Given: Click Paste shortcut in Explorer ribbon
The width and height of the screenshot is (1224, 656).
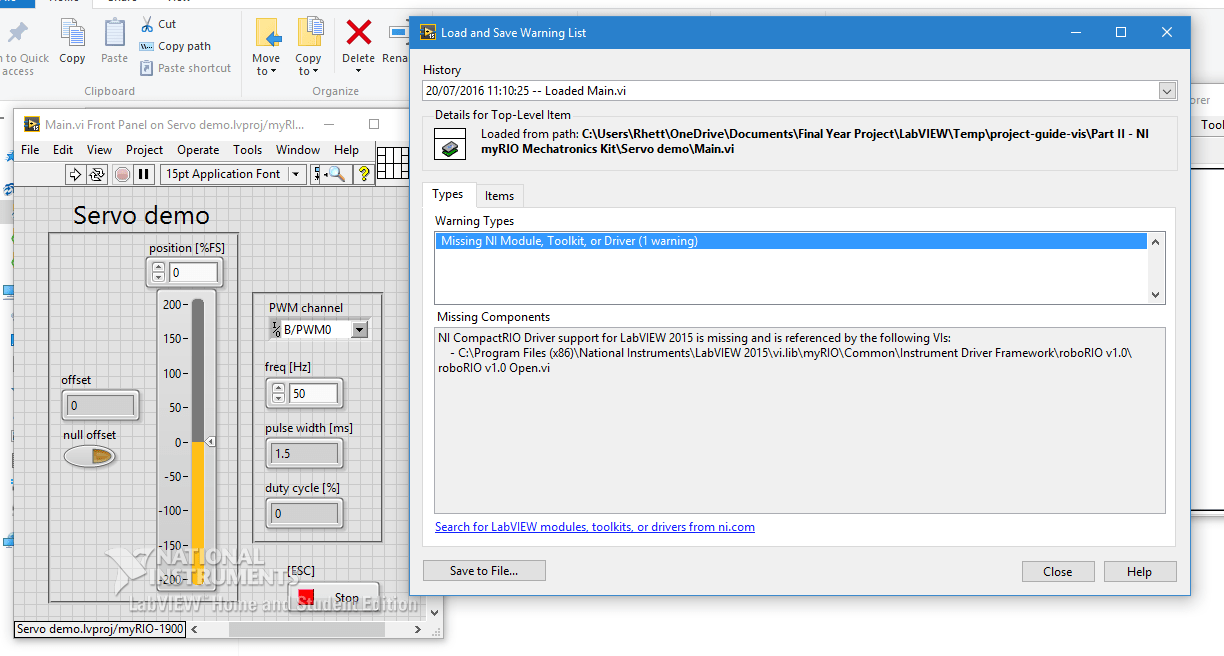Looking at the screenshot, I should (185, 68).
